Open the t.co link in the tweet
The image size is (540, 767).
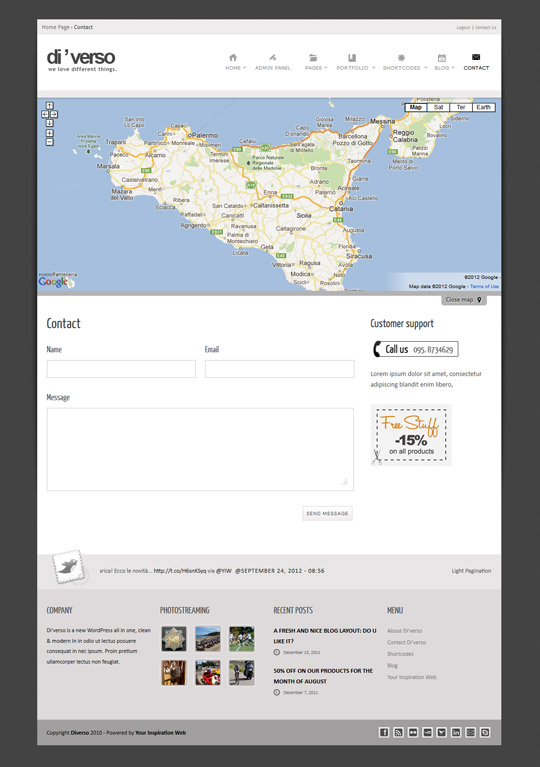click(x=180, y=571)
